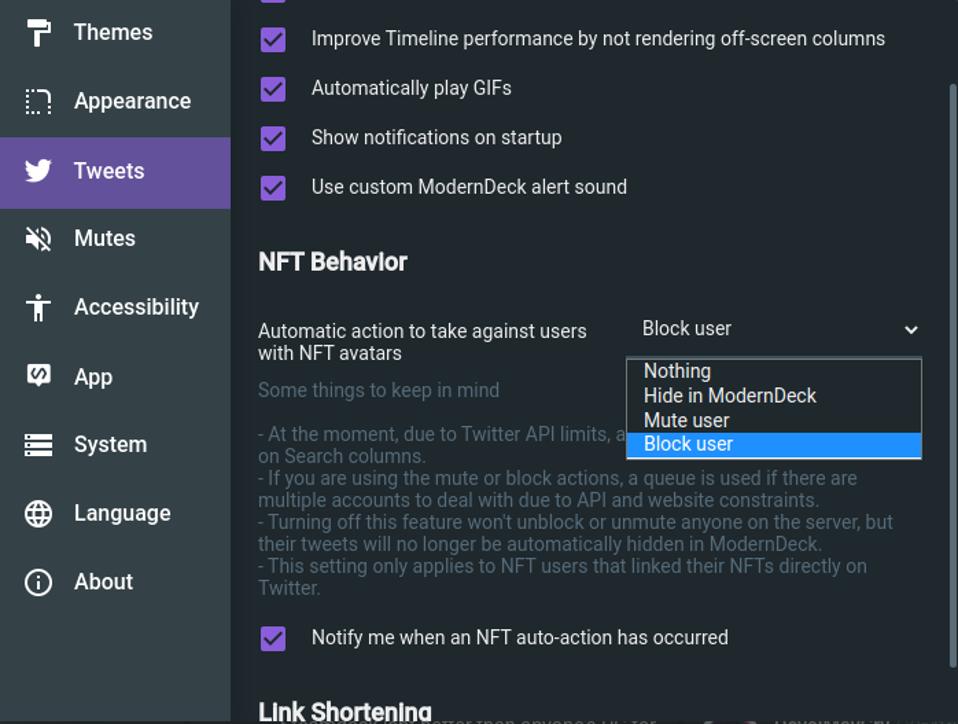Uncheck Show notifications on startup

(x=273, y=138)
